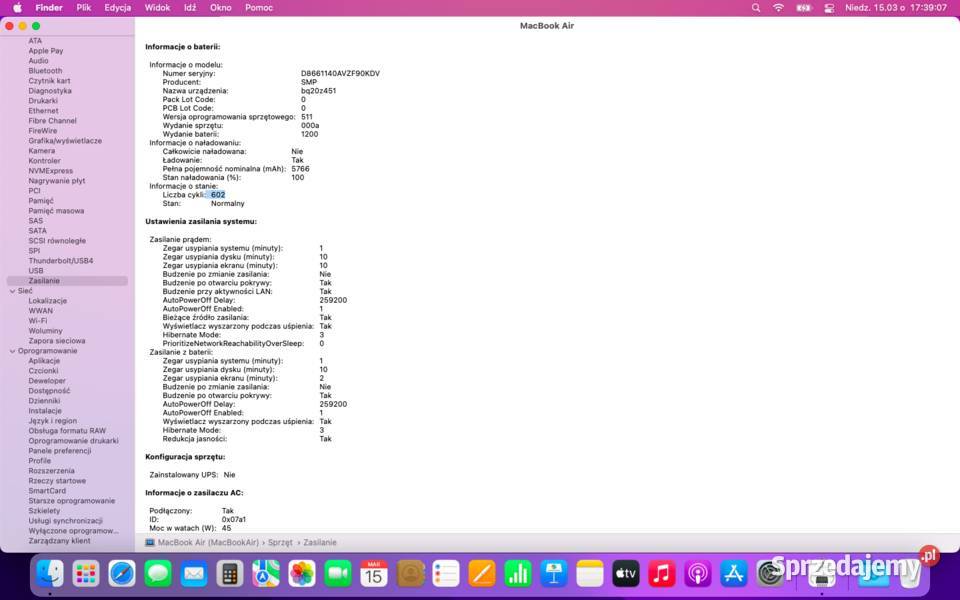This screenshot has width=960, height=600.
Task: Launch Pages from the Dock
Action: tap(482, 574)
